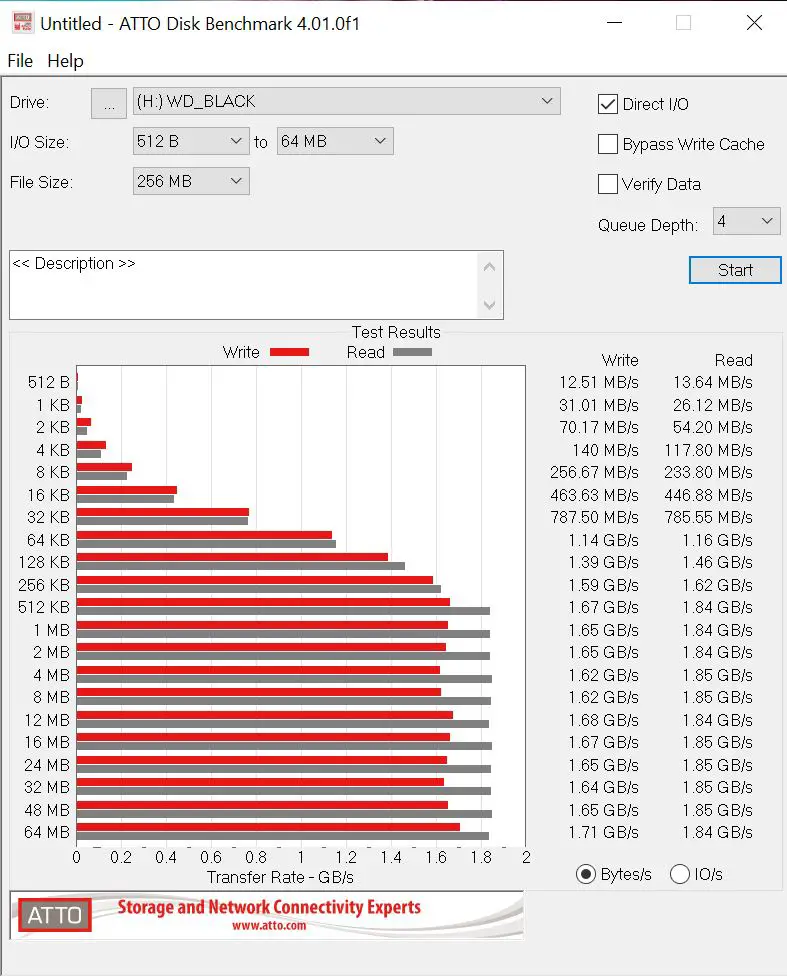Click the Transfer Rate - GB/s axis label
Screen dimensions: 787x976
click(280, 878)
